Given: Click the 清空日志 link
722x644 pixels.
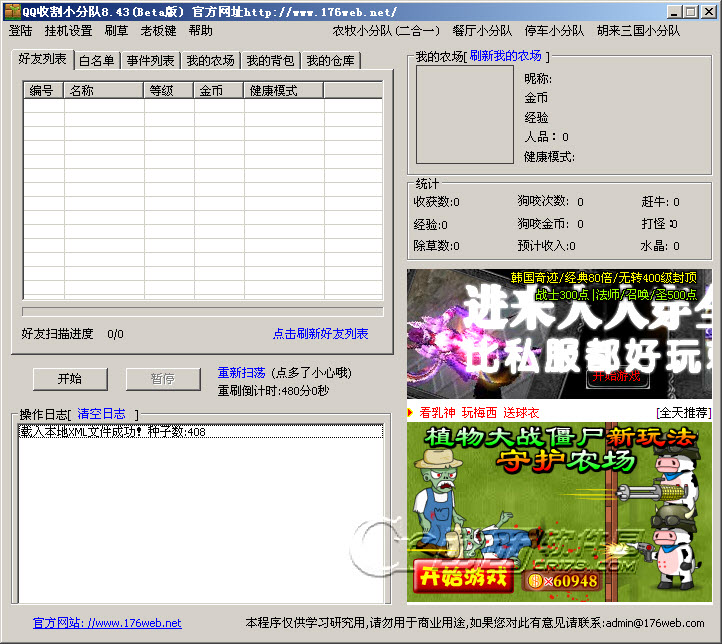Looking at the screenshot, I should tap(101, 414).
